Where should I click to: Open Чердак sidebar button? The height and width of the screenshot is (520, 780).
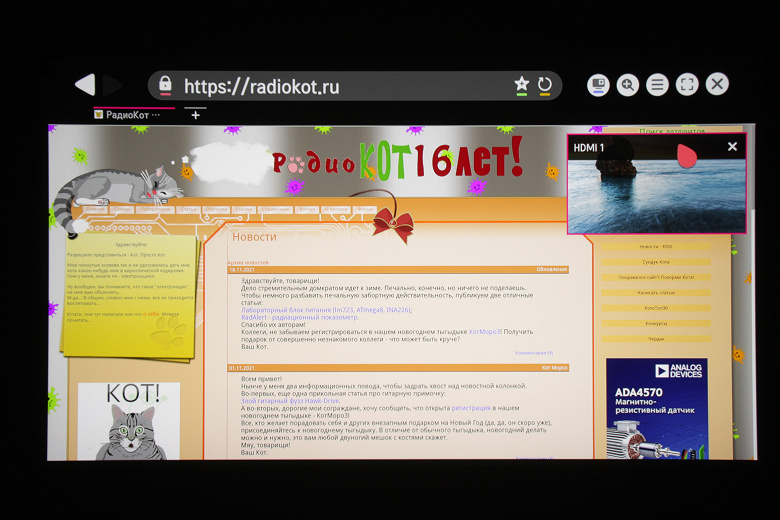coord(656,339)
